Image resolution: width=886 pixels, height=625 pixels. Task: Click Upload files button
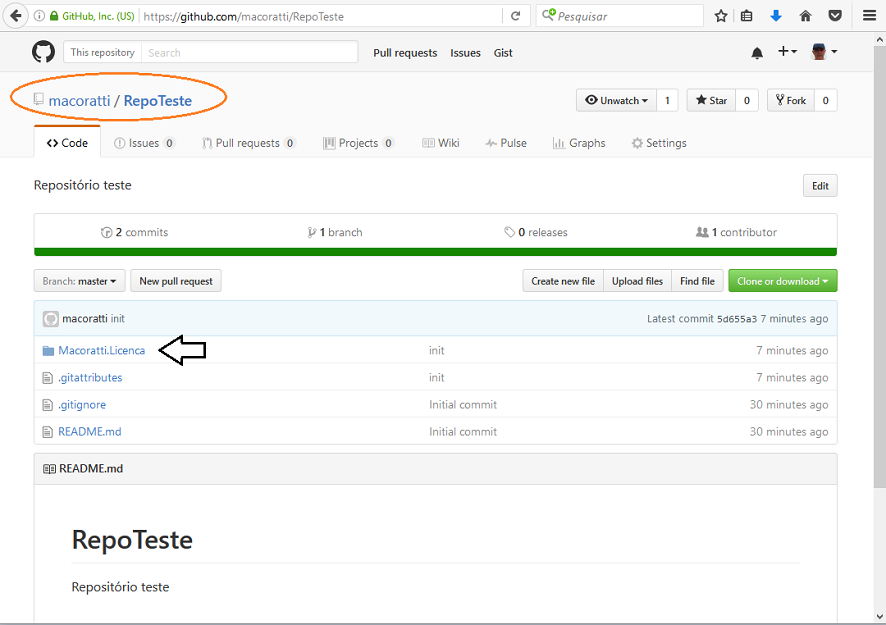pos(637,281)
